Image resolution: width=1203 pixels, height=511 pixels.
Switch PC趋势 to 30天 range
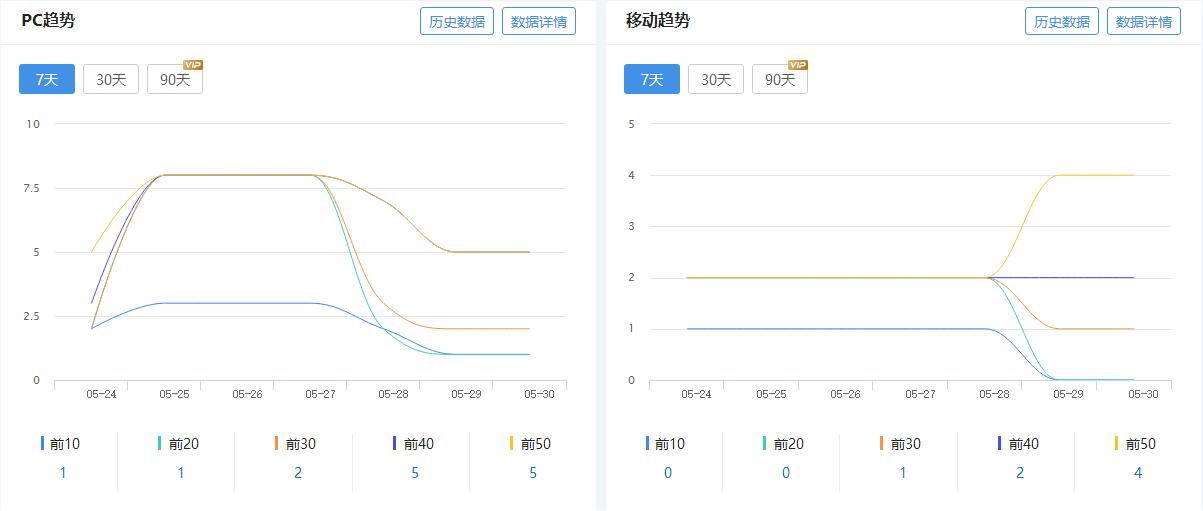coord(111,80)
